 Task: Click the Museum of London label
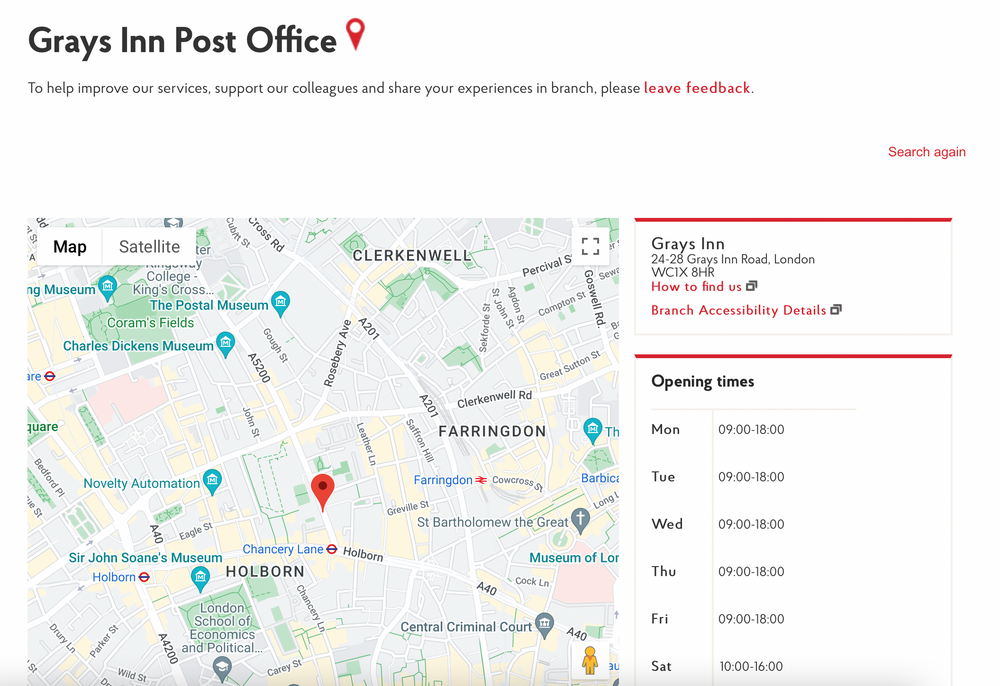(574, 558)
